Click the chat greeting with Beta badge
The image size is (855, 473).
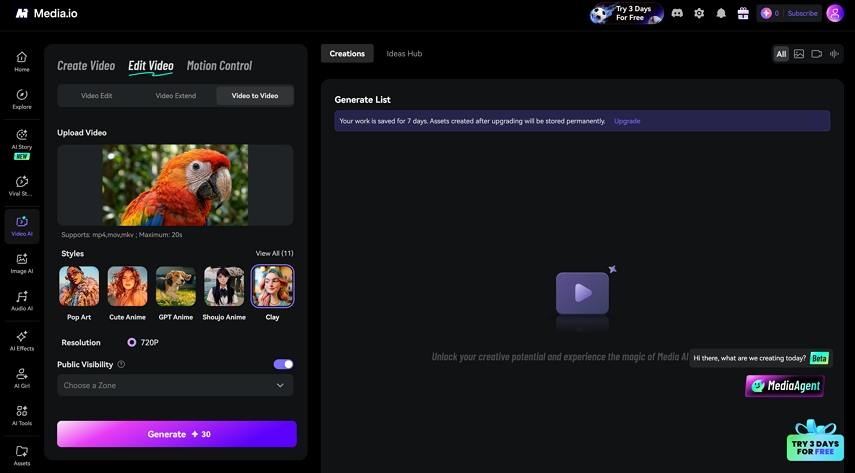pos(761,358)
